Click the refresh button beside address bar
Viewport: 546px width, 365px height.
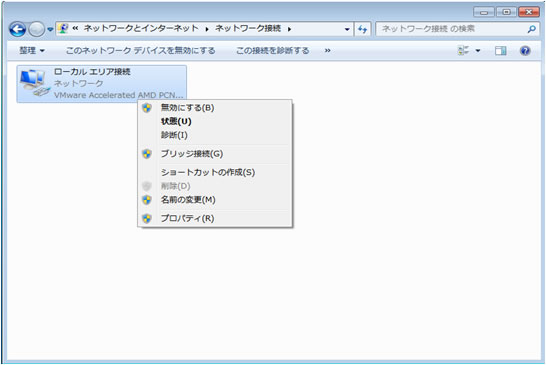[362, 29]
